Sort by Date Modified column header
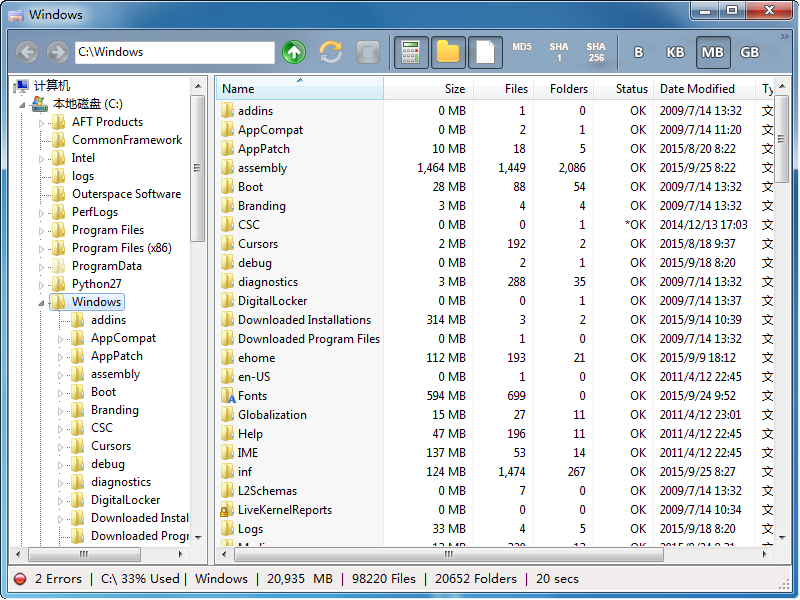 click(697, 89)
